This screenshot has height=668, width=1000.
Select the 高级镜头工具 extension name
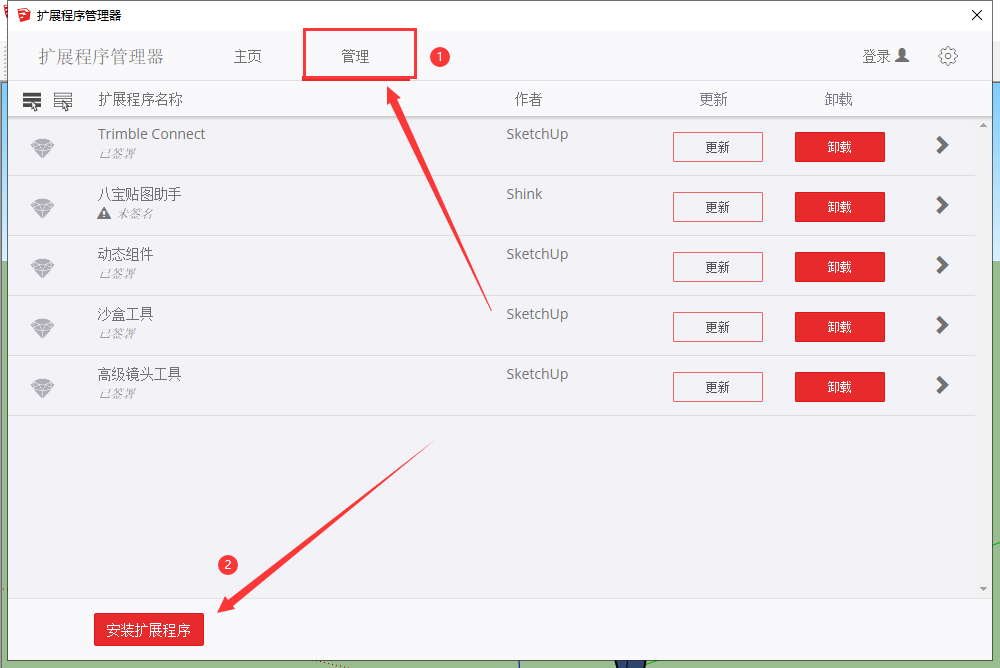coord(140,374)
